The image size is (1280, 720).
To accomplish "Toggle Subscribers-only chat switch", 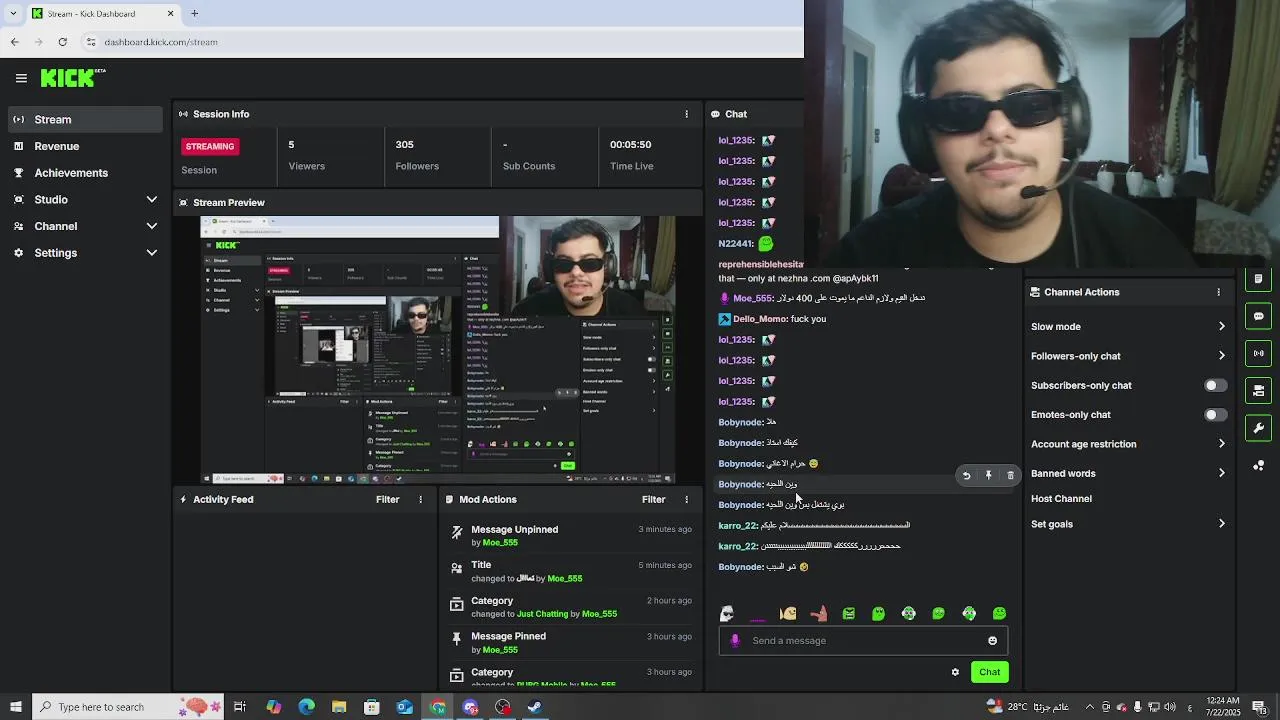I will [1215, 385].
